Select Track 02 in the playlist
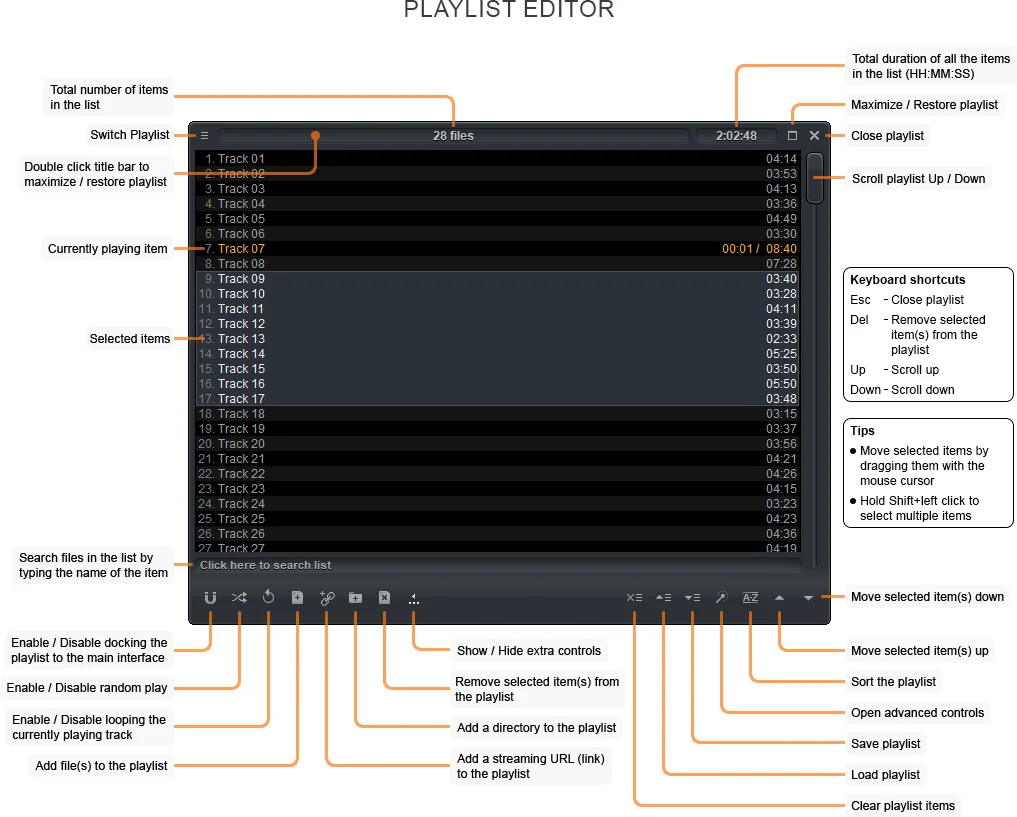This screenshot has width=1017, height=817. point(497,174)
